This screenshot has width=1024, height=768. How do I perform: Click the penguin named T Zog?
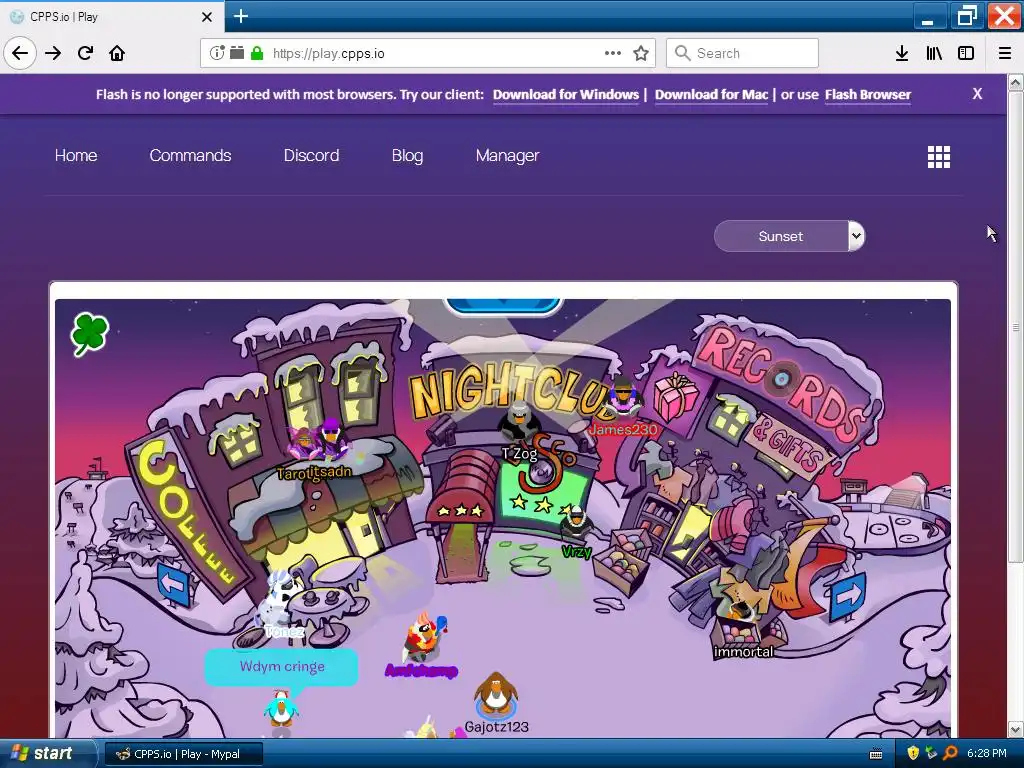click(x=519, y=421)
